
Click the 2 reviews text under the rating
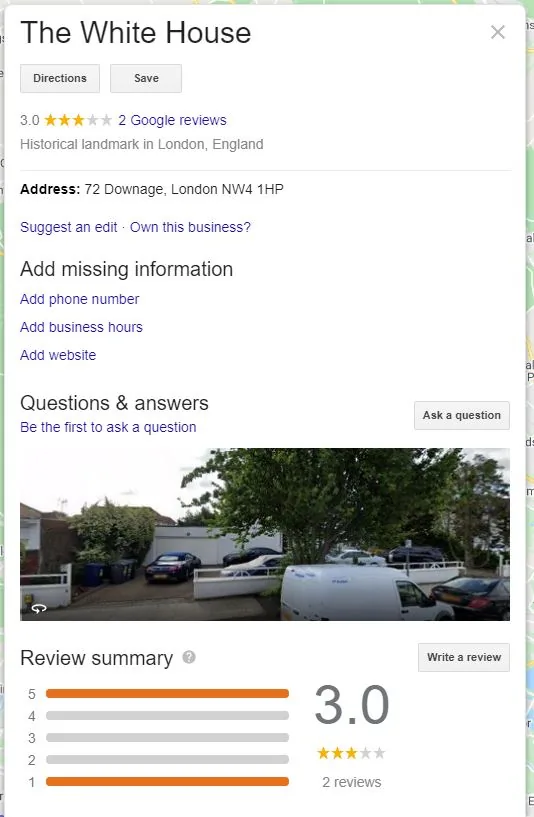click(352, 782)
